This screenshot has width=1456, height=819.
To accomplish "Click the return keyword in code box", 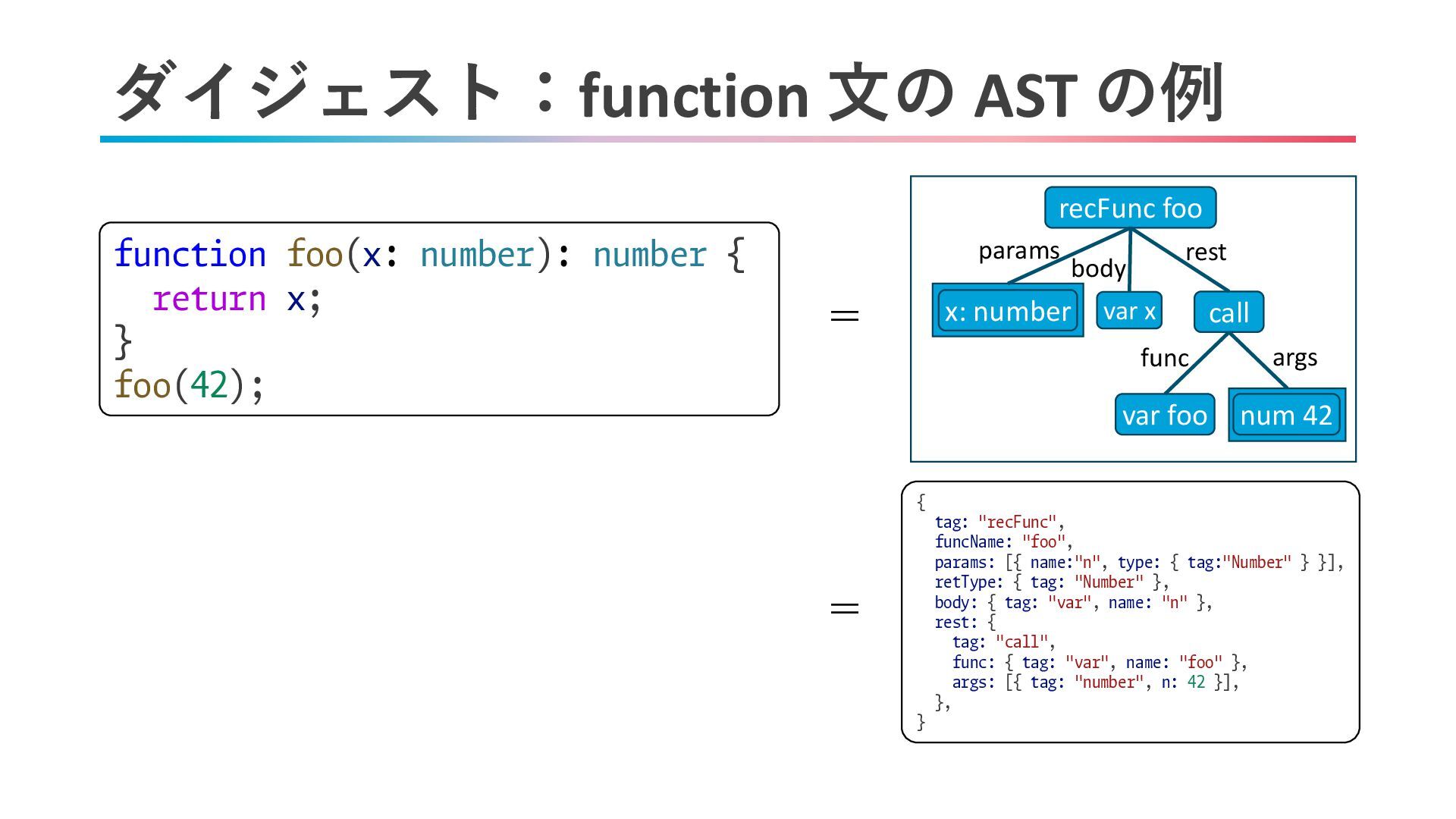I will (209, 299).
